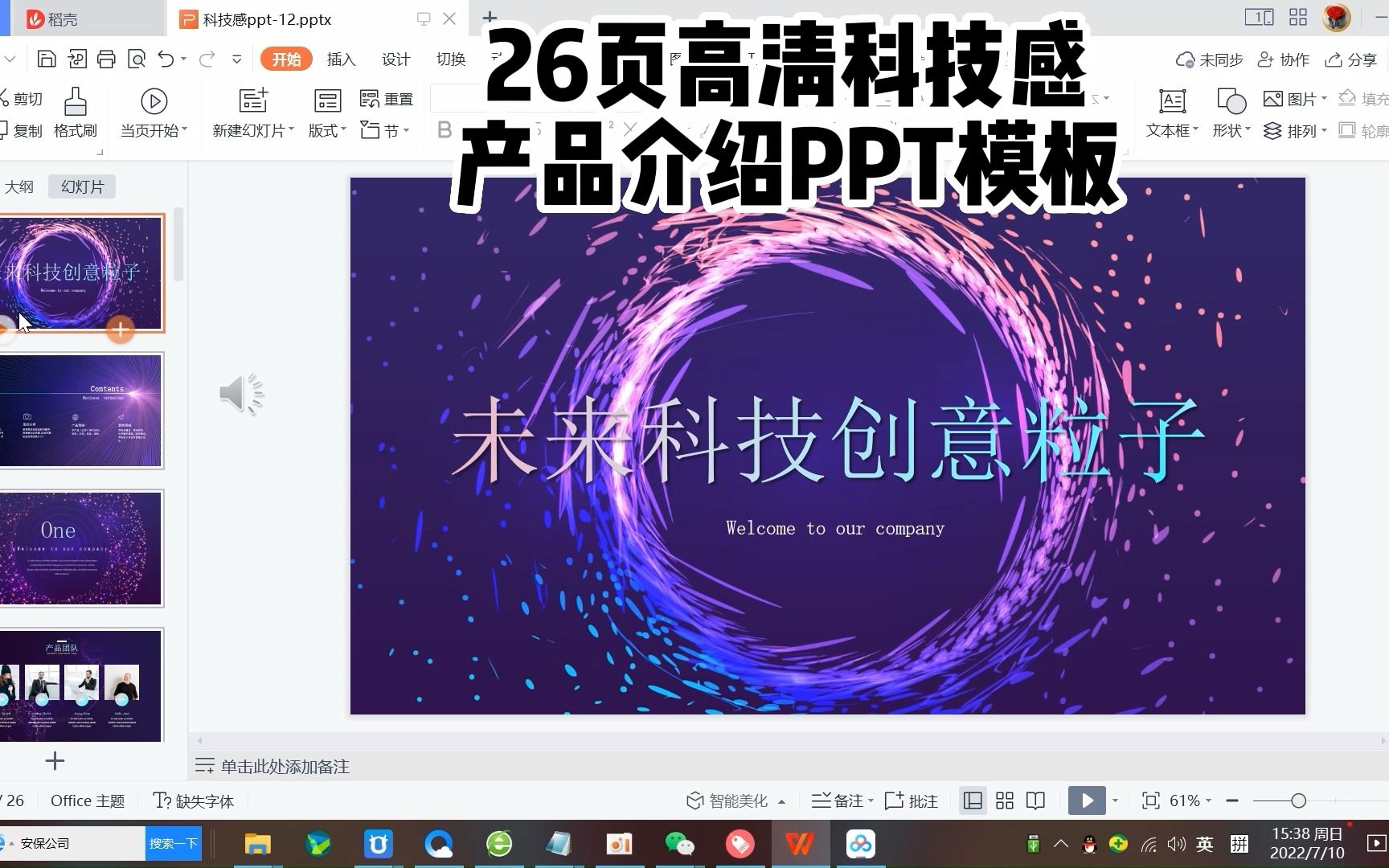Click the audio speaker icon on the slide
This screenshot has width=1389, height=868.
pos(241,394)
